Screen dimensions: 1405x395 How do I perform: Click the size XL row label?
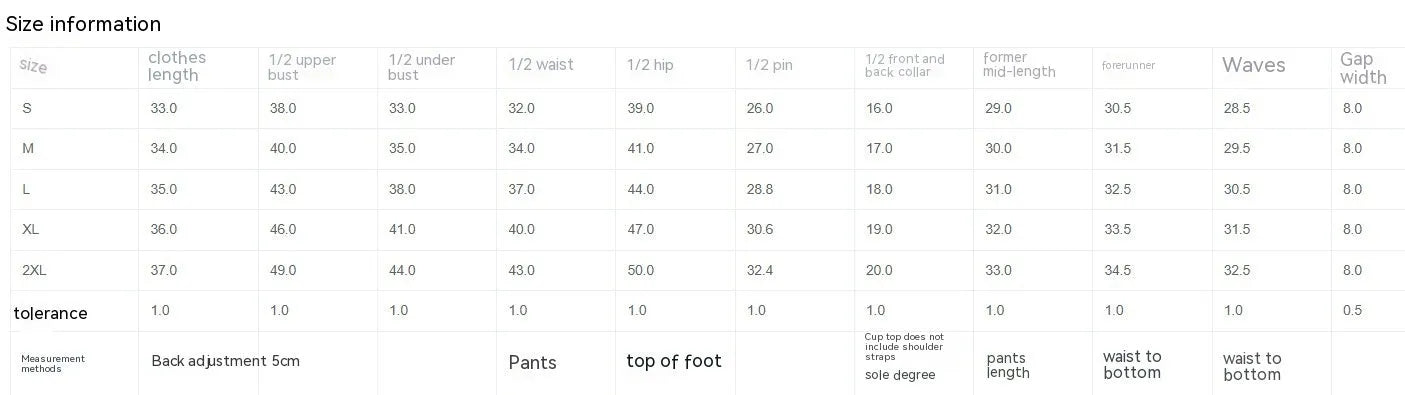click(30, 229)
